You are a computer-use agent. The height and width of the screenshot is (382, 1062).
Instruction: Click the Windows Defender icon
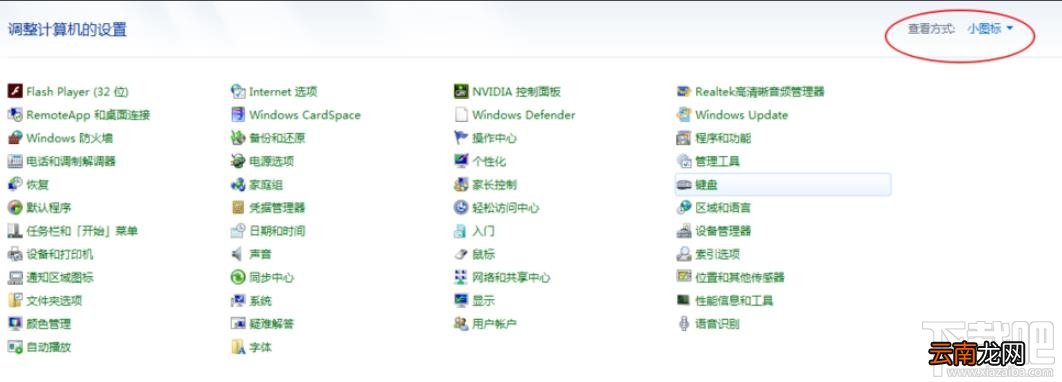(x=461, y=114)
